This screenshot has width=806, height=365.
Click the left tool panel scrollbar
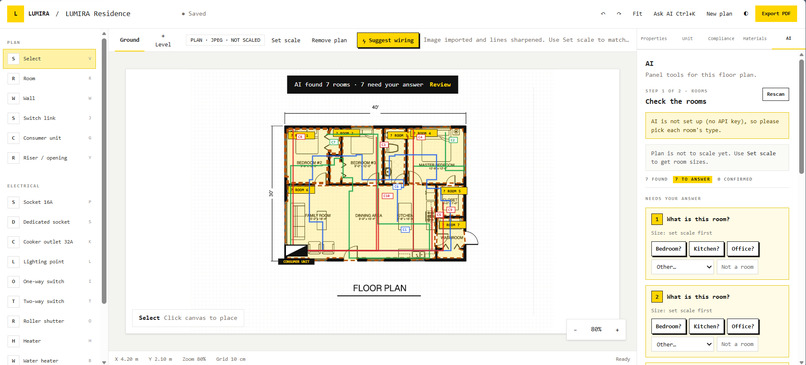(104, 170)
